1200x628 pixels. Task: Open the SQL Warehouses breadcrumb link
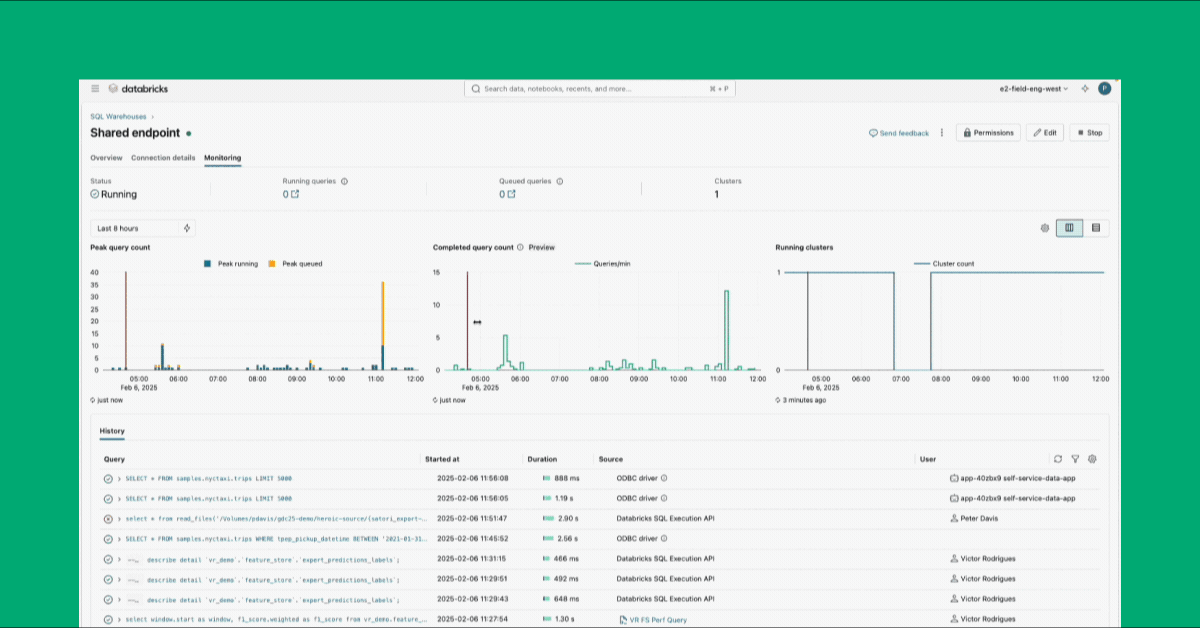point(118,117)
